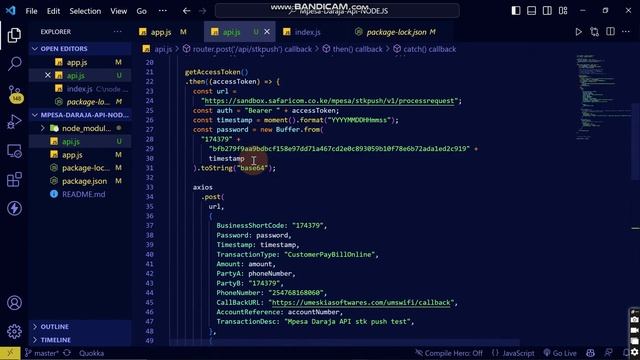Toggle Compile Hero: Off status item
This screenshot has width=640, height=360.
(x=449, y=353)
